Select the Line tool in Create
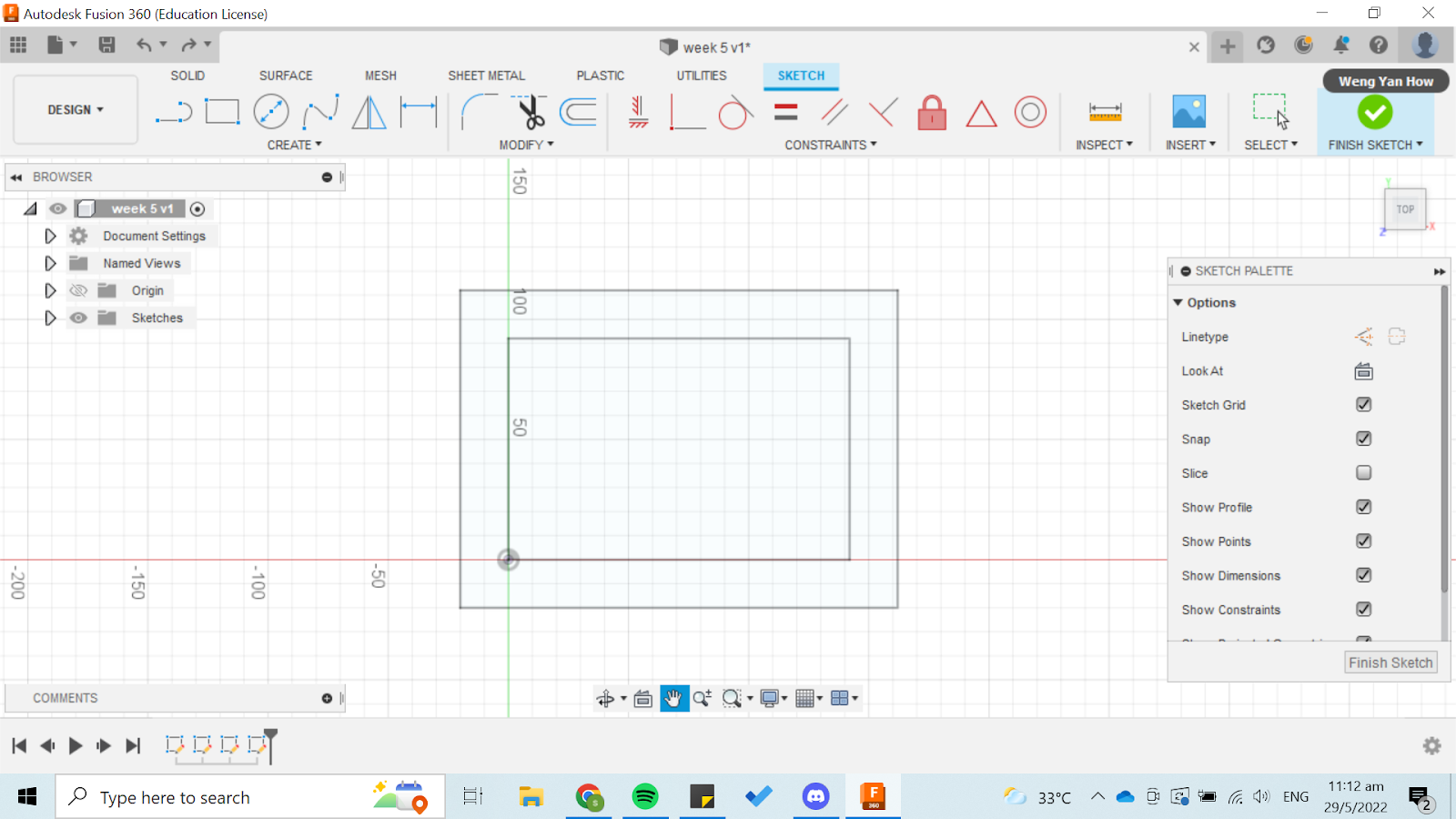 coord(174,113)
